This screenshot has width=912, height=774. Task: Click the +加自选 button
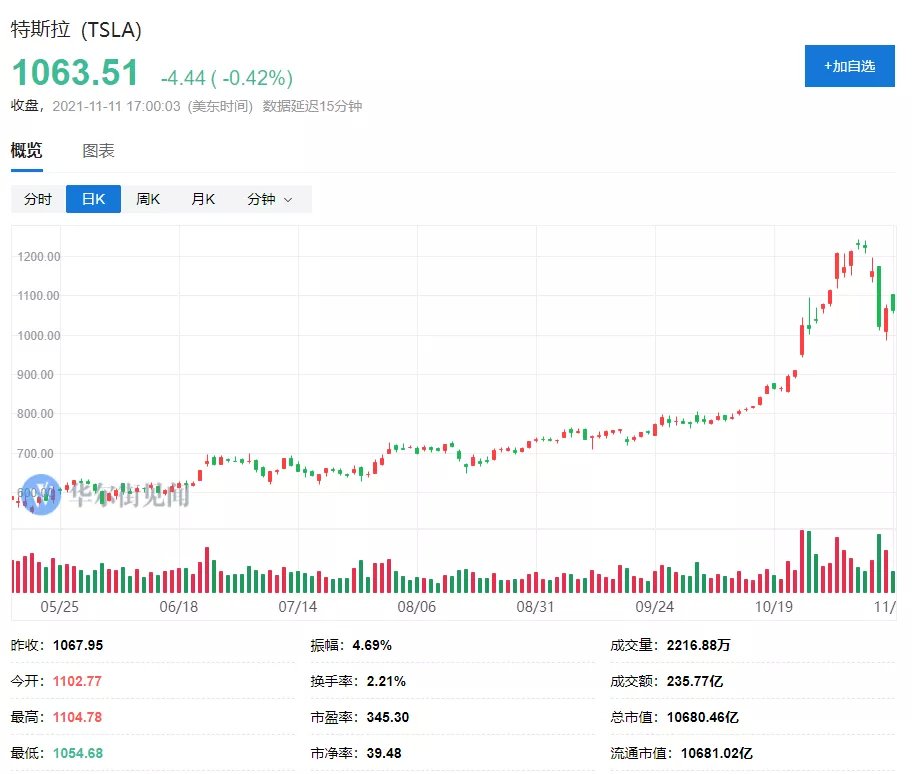pyautogui.click(x=849, y=66)
